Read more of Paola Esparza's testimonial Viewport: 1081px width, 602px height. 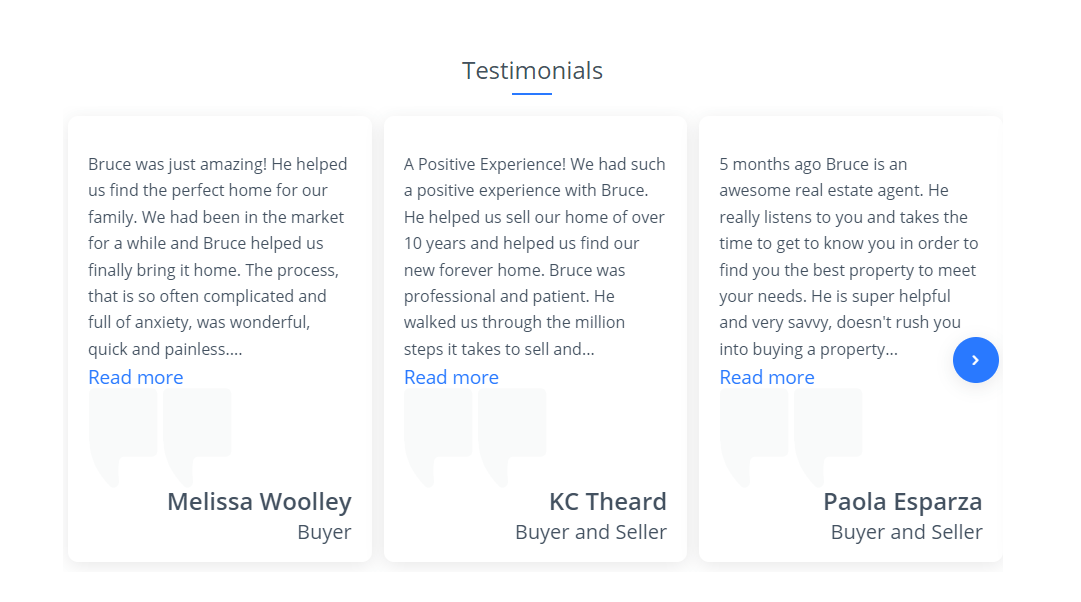[x=767, y=377]
